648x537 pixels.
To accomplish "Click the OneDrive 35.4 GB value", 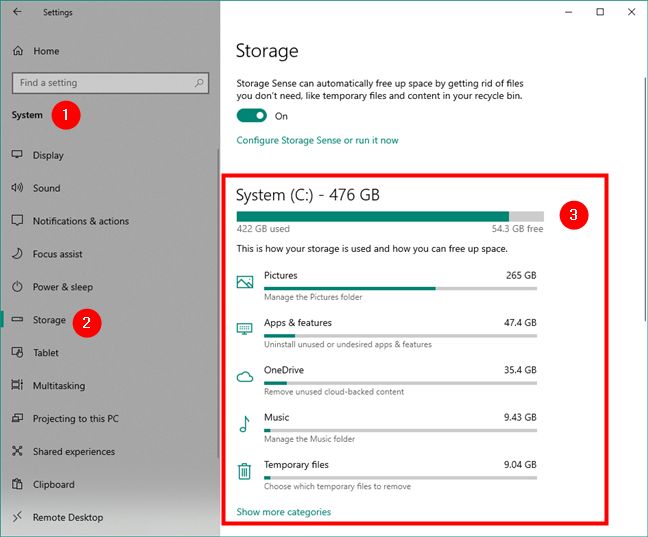I will coord(520,370).
